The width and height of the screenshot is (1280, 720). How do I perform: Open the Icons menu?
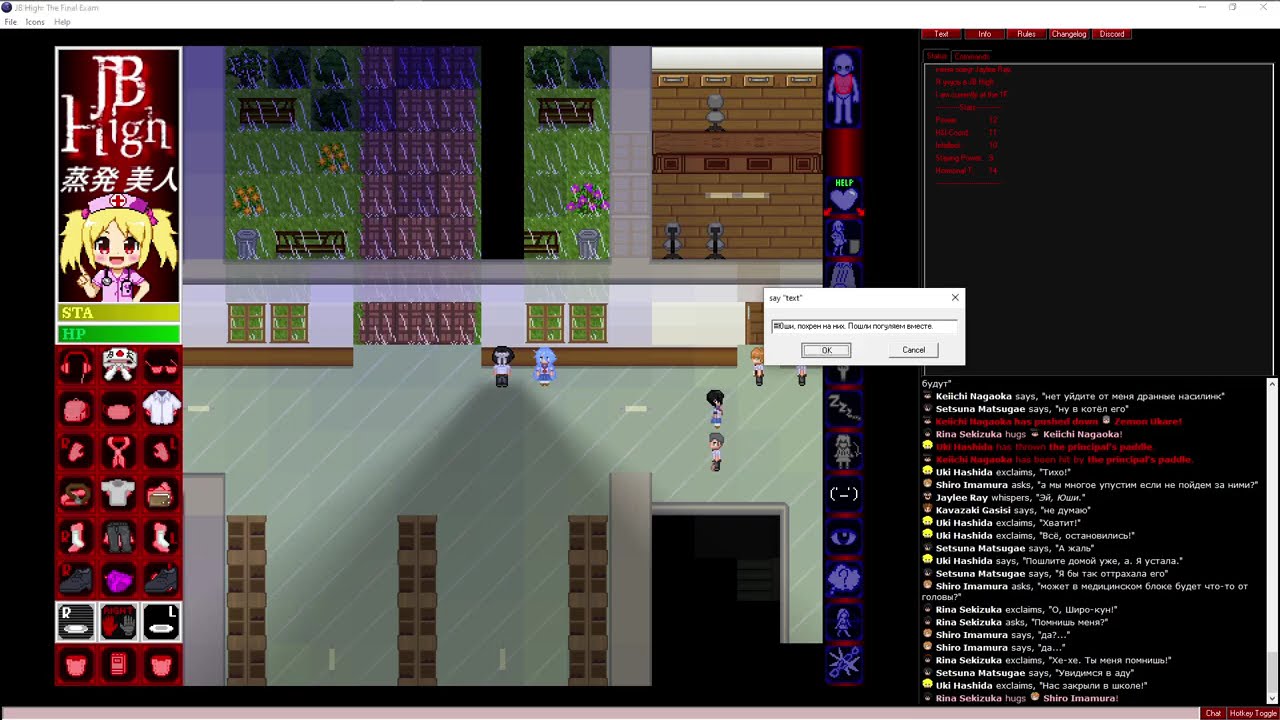point(35,22)
